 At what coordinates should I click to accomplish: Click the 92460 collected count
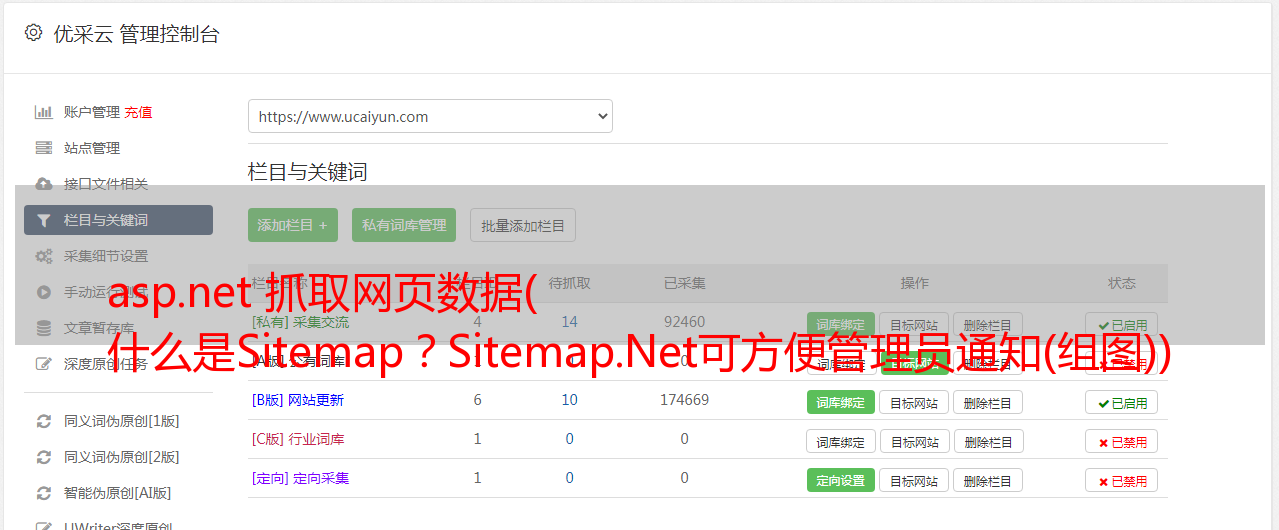pos(685,322)
